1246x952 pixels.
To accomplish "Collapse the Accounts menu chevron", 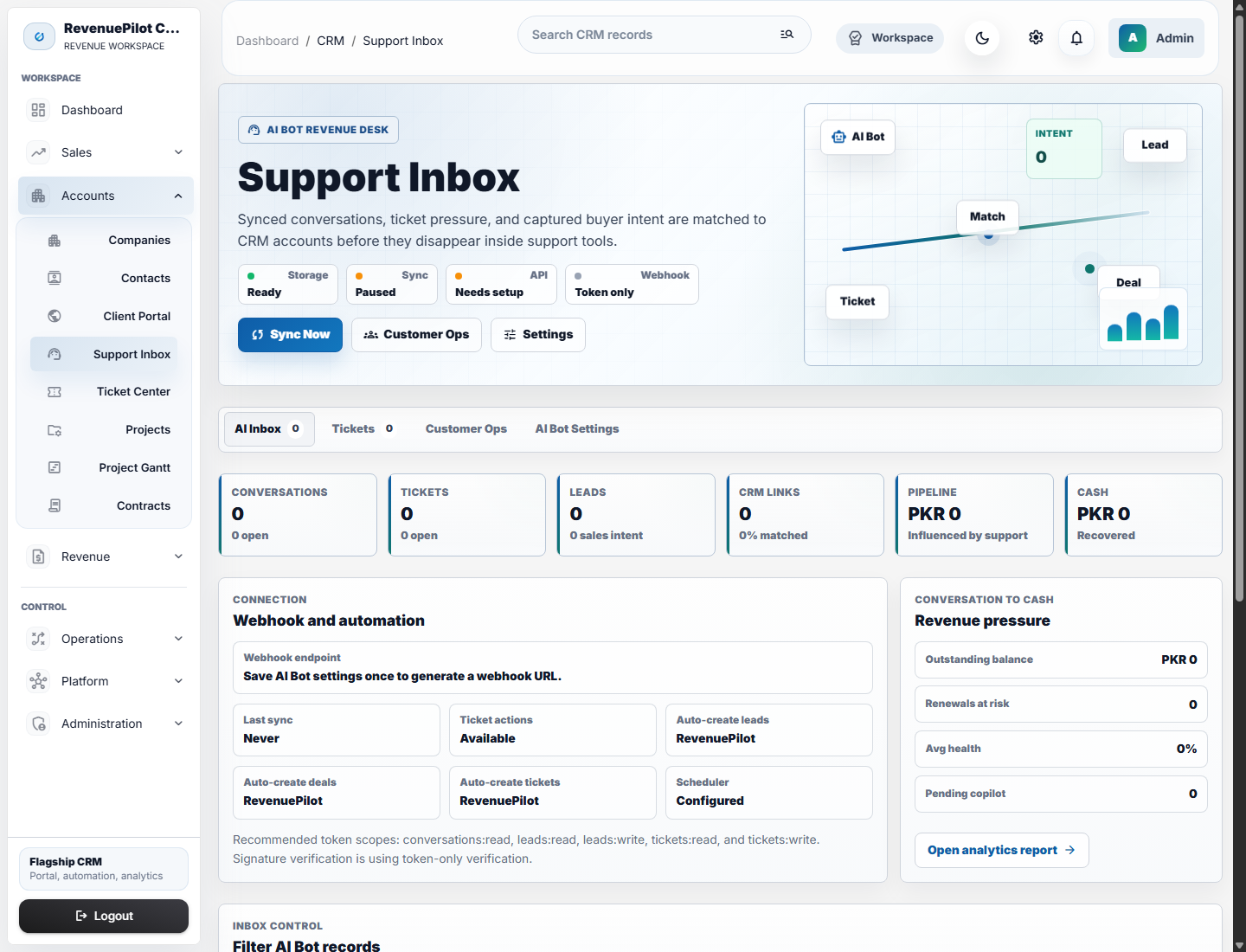I will tap(178, 196).
